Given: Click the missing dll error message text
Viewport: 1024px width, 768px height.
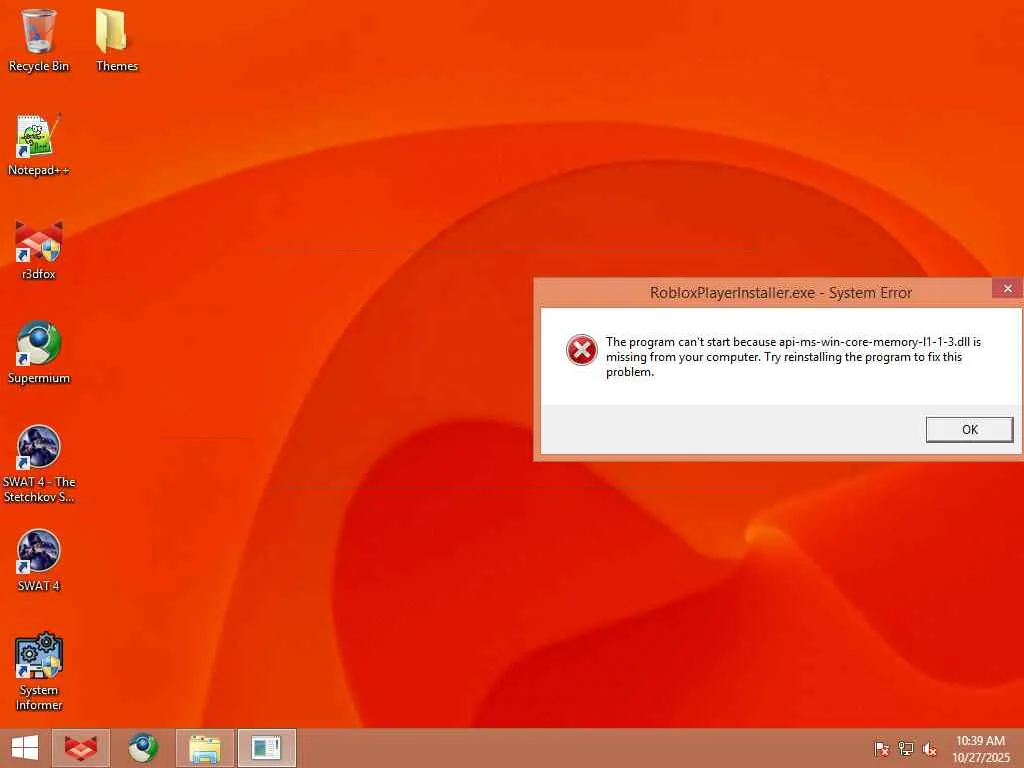Looking at the screenshot, I should point(793,357).
